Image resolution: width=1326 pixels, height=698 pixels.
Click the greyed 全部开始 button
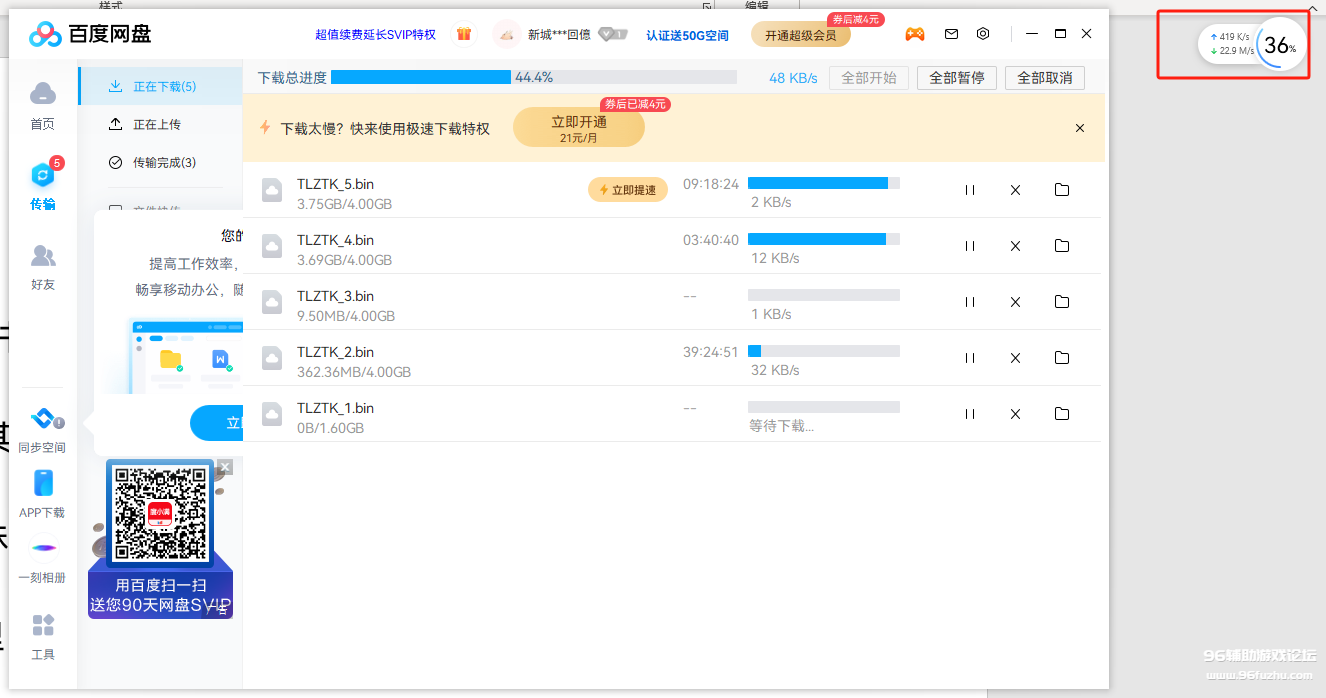pos(869,78)
